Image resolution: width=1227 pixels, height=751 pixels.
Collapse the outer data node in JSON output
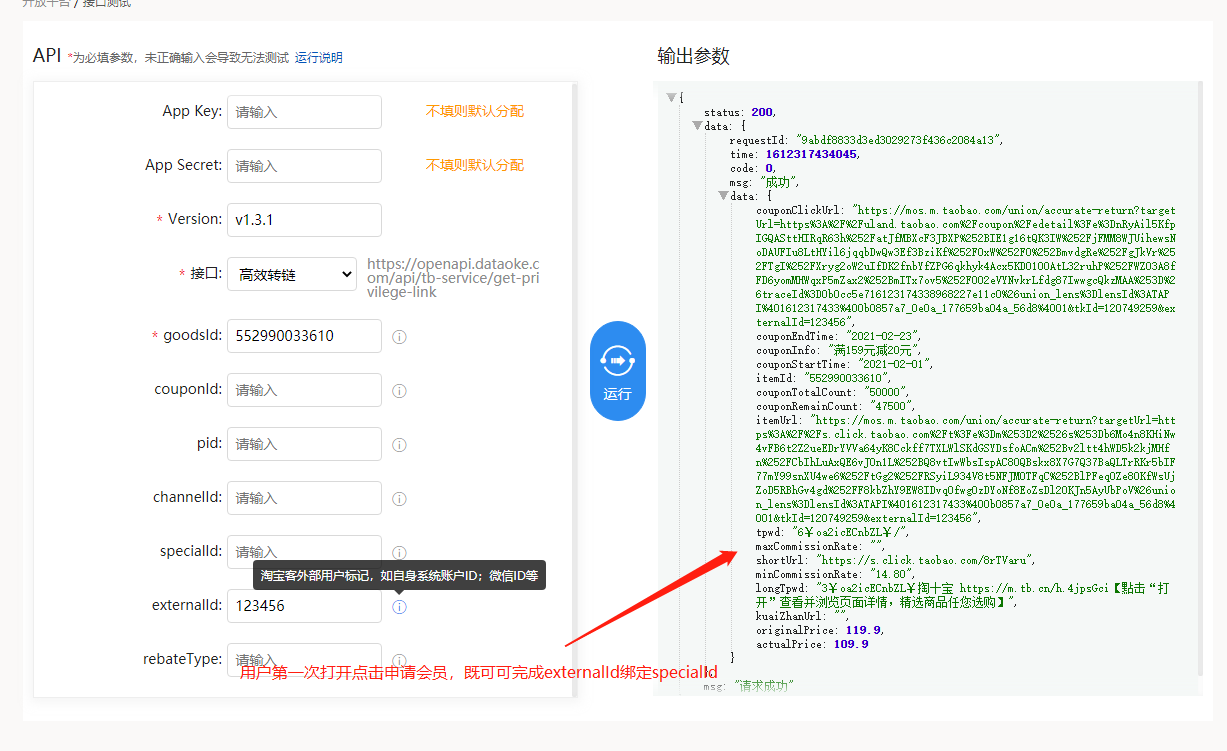697,126
